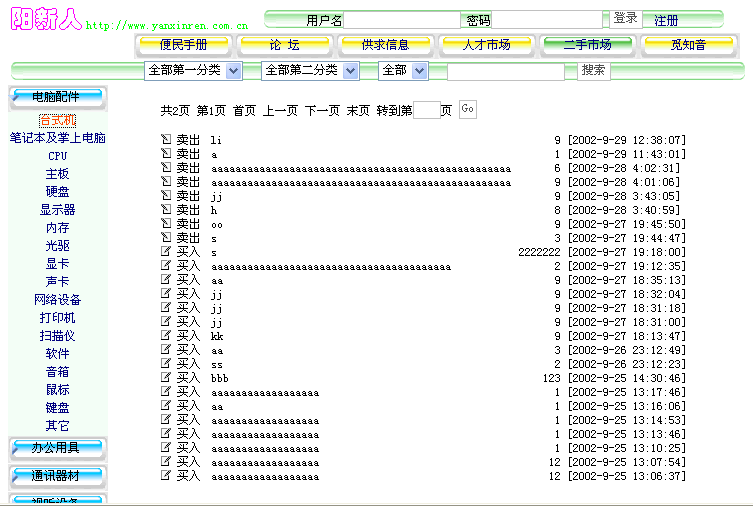The height and width of the screenshot is (506, 753).
Task: Click the note icon beside the 'h' listing
Action: click(x=166, y=210)
